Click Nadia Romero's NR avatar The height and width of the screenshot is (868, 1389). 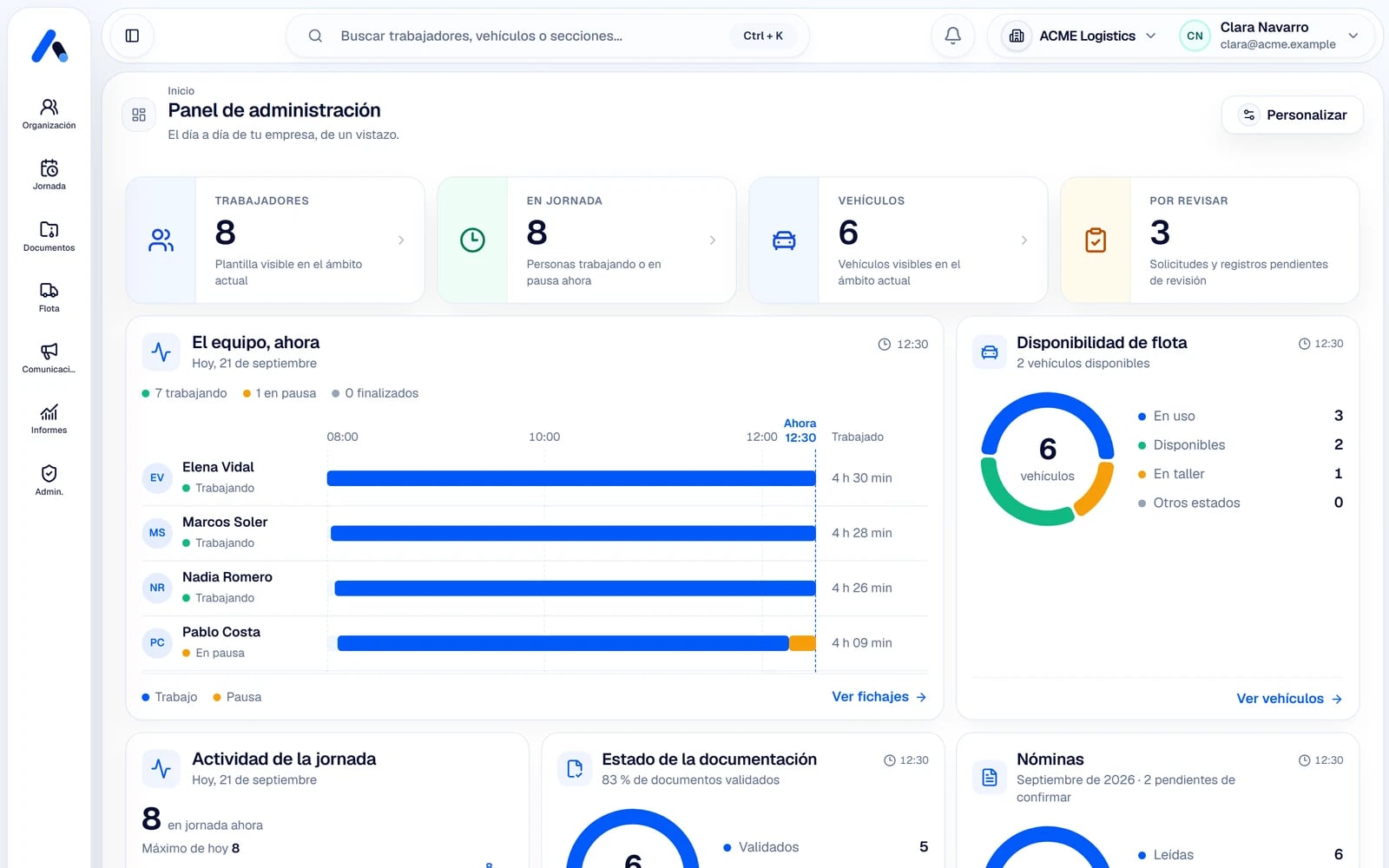157,588
